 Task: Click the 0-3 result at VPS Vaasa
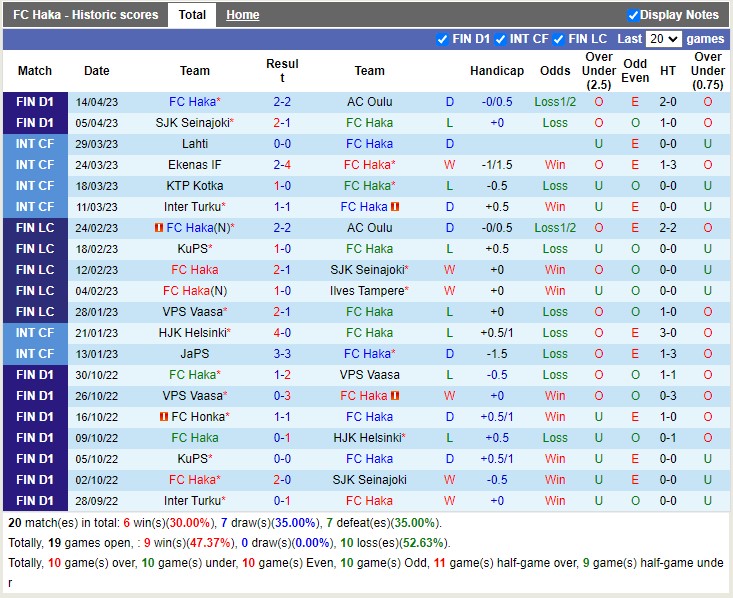pyautogui.click(x=282, y=396)
